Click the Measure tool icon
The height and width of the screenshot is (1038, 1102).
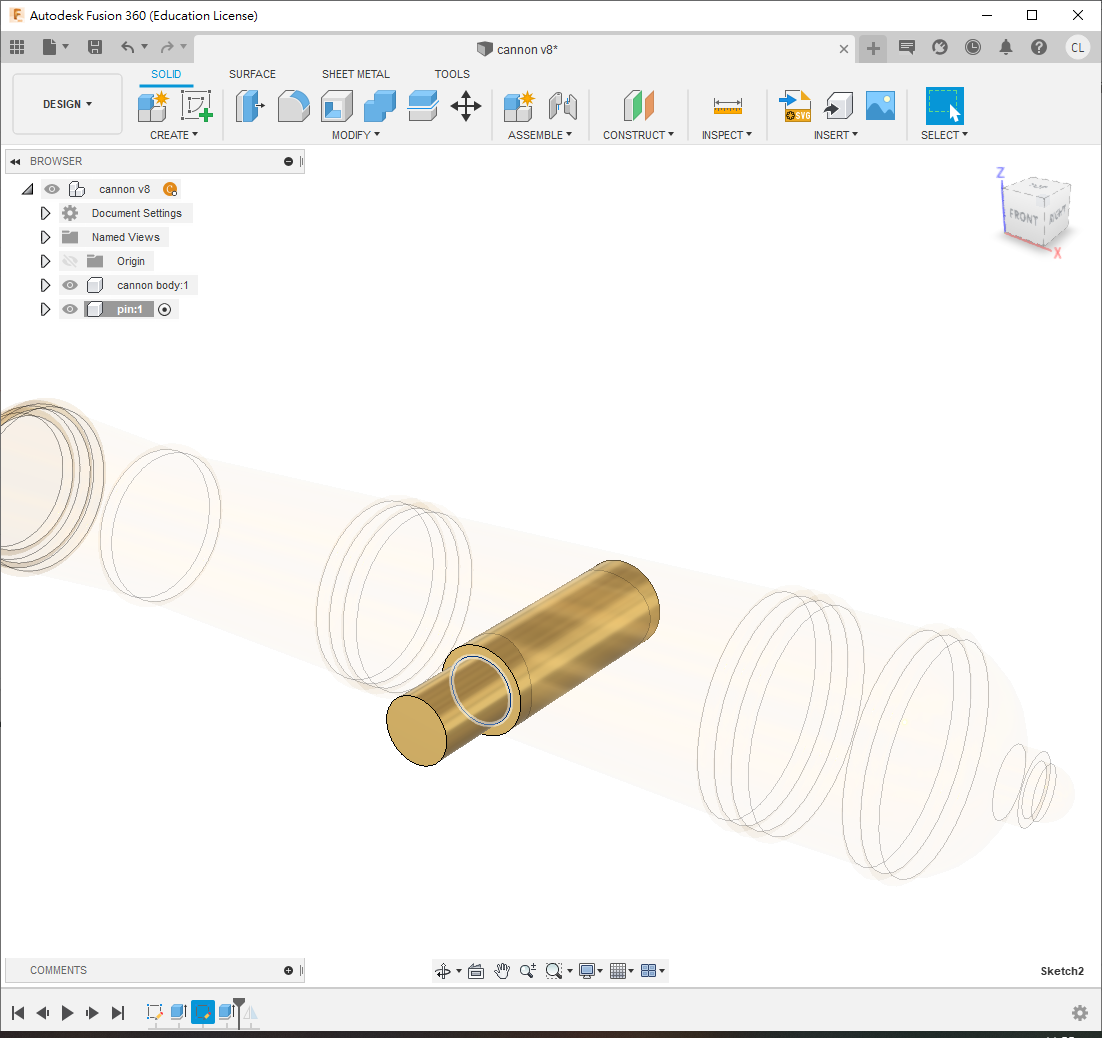point(727,105)
